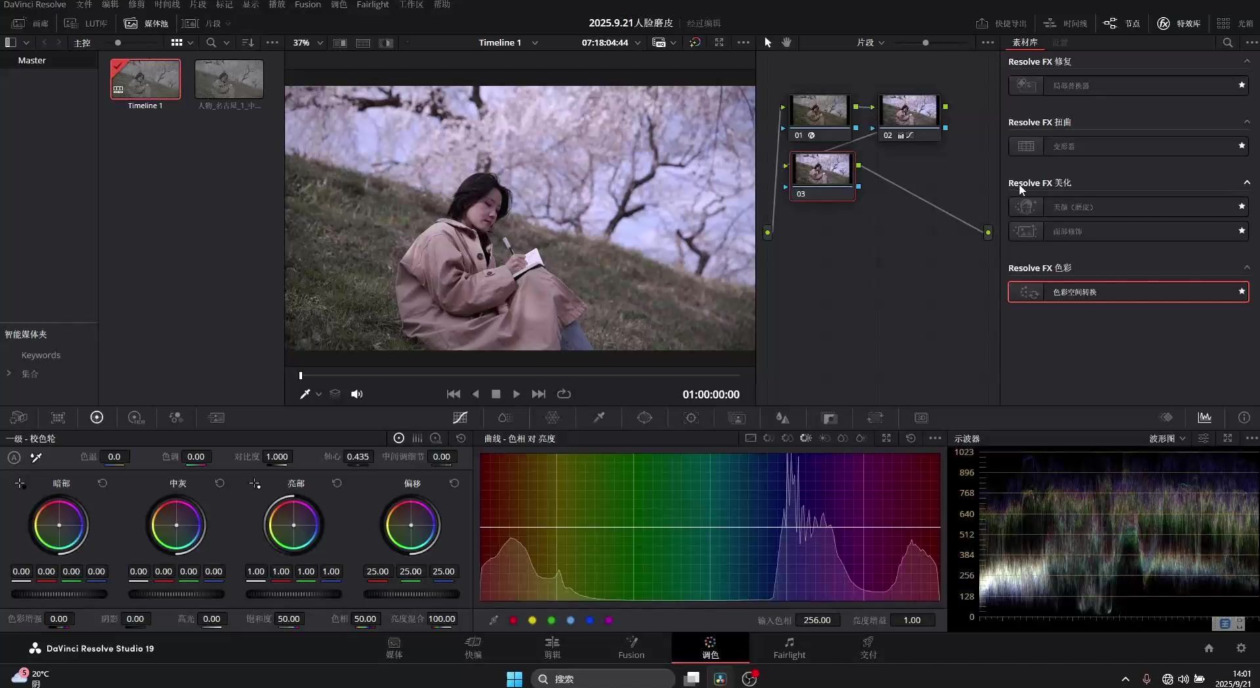Toggle auto balance A button
1260x688 pixels.
coord(14,457)
